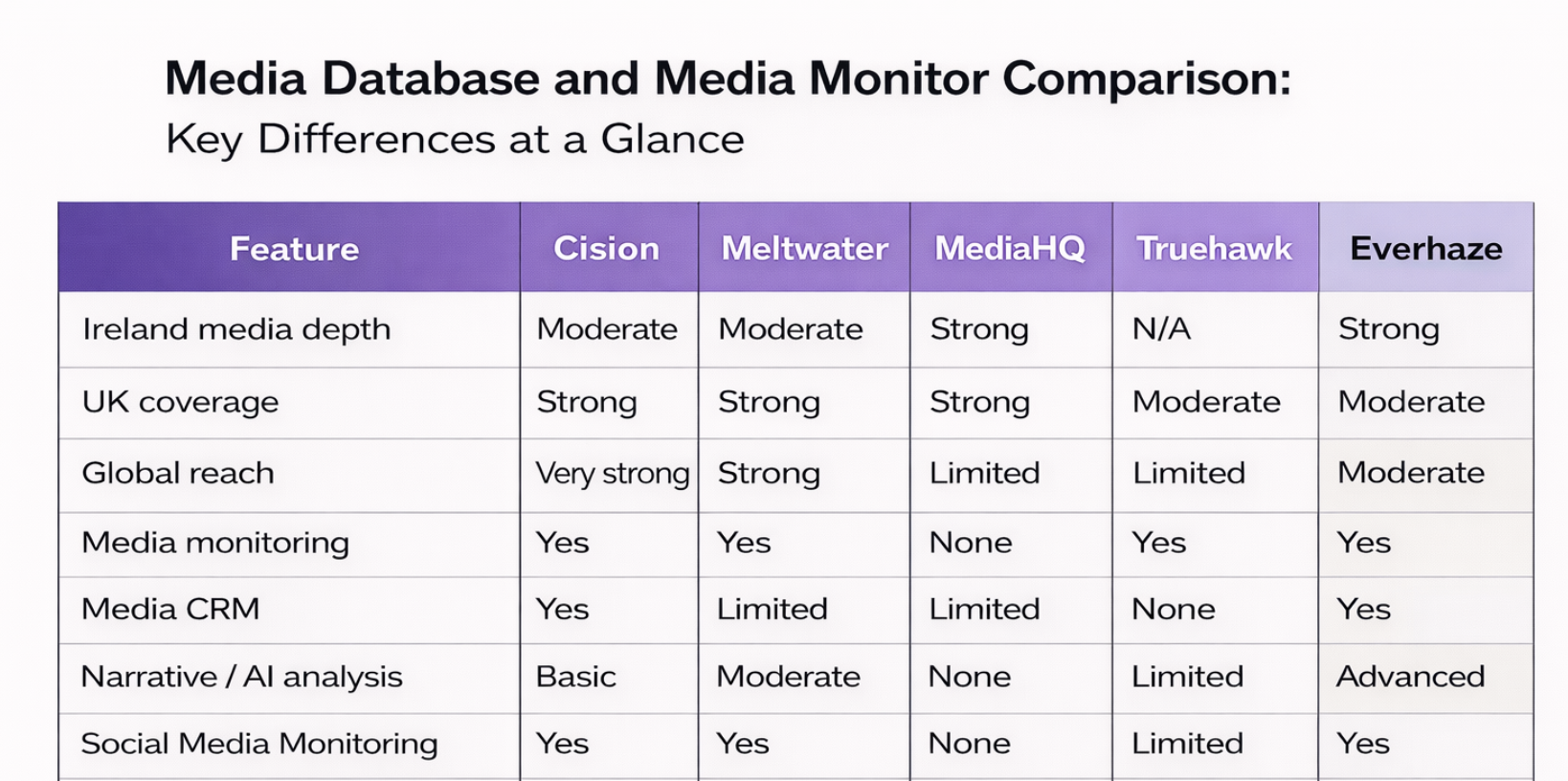The image size is (1568, 781).
Task: Select the Advanced cell under Everhaze
Action: [1410, 677]
